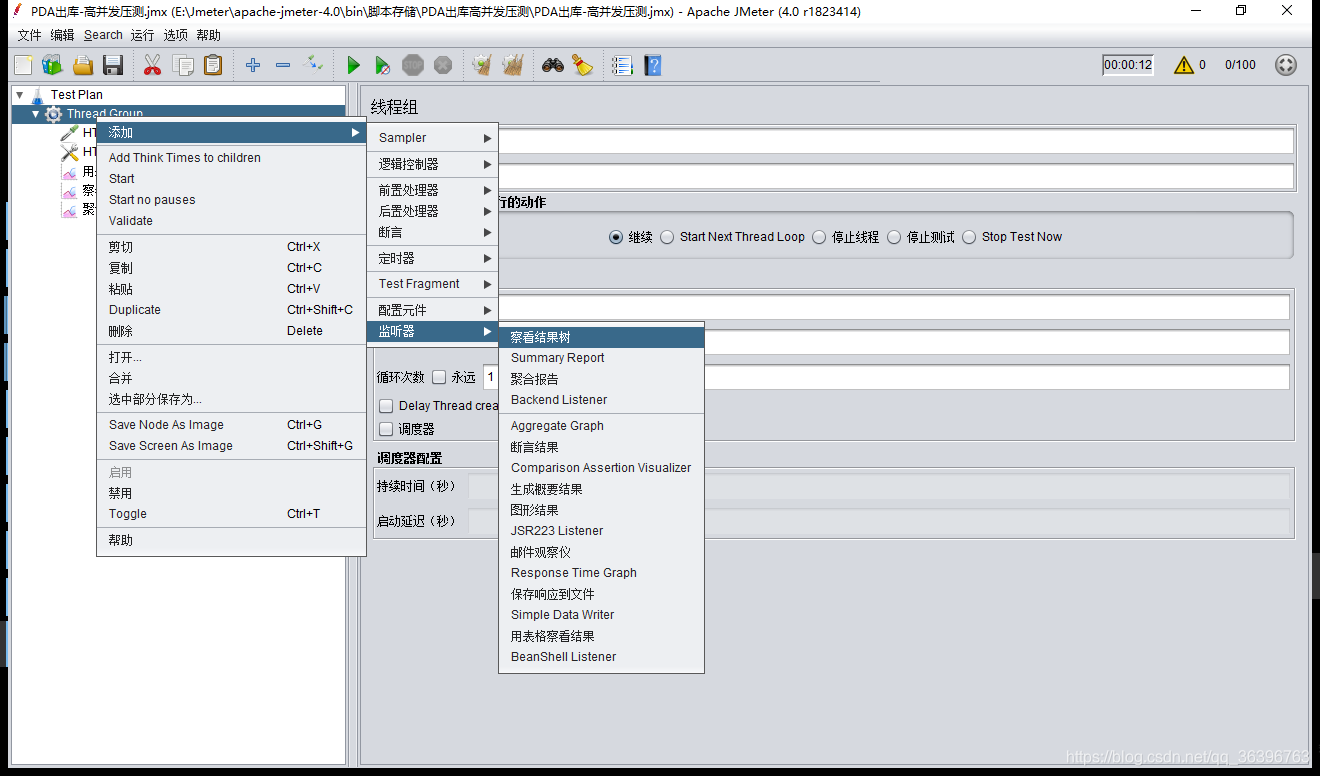Viewport: 1320px width, 776px height.
Task: Choose 聚合报告 listener
Action: [601, 379]
